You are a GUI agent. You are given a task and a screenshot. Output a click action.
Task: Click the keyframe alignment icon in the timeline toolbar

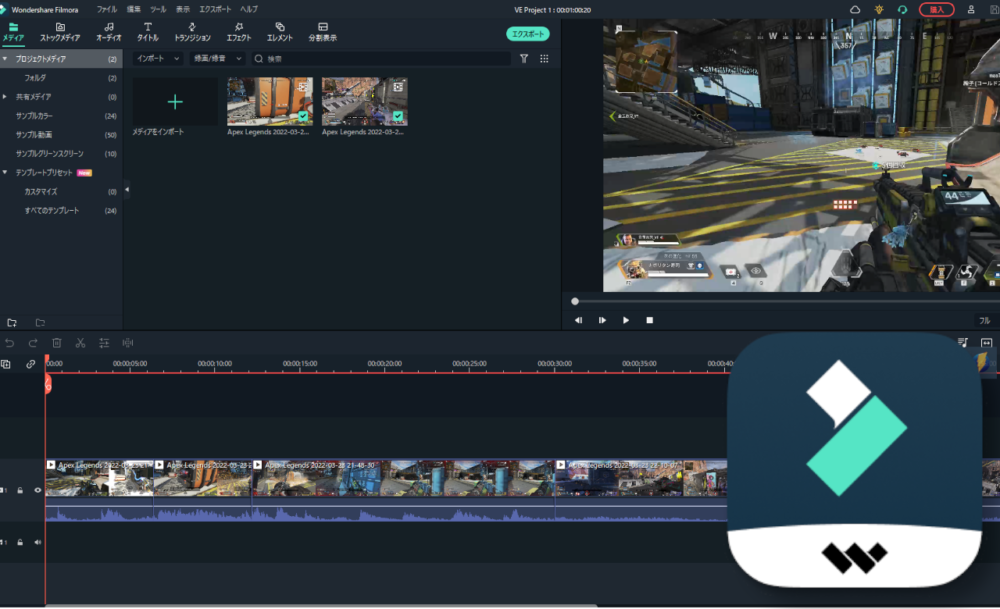click(128, 343)
